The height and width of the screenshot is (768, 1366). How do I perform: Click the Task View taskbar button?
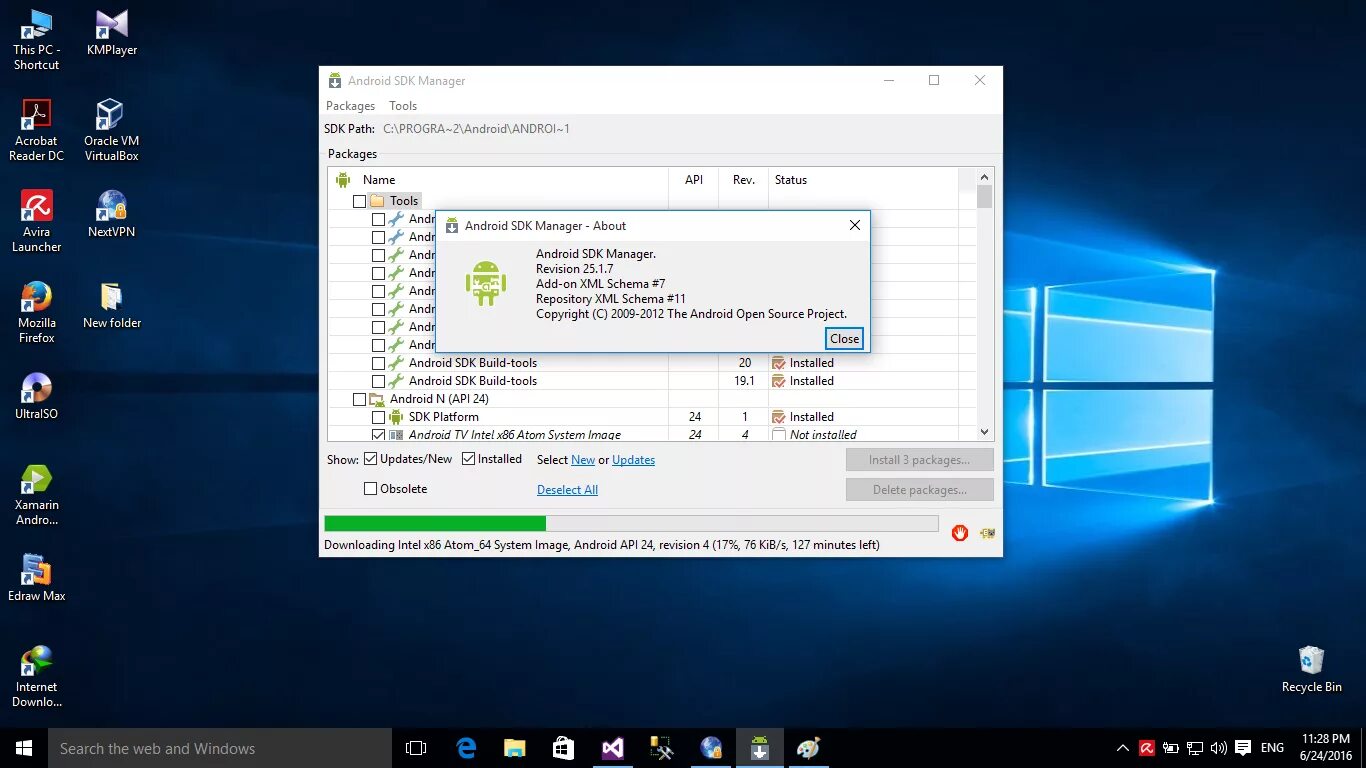tap(416, 748)
